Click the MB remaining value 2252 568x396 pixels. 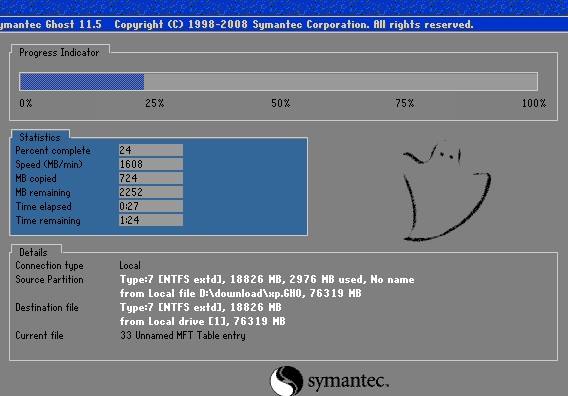click(x=151, y=192)
